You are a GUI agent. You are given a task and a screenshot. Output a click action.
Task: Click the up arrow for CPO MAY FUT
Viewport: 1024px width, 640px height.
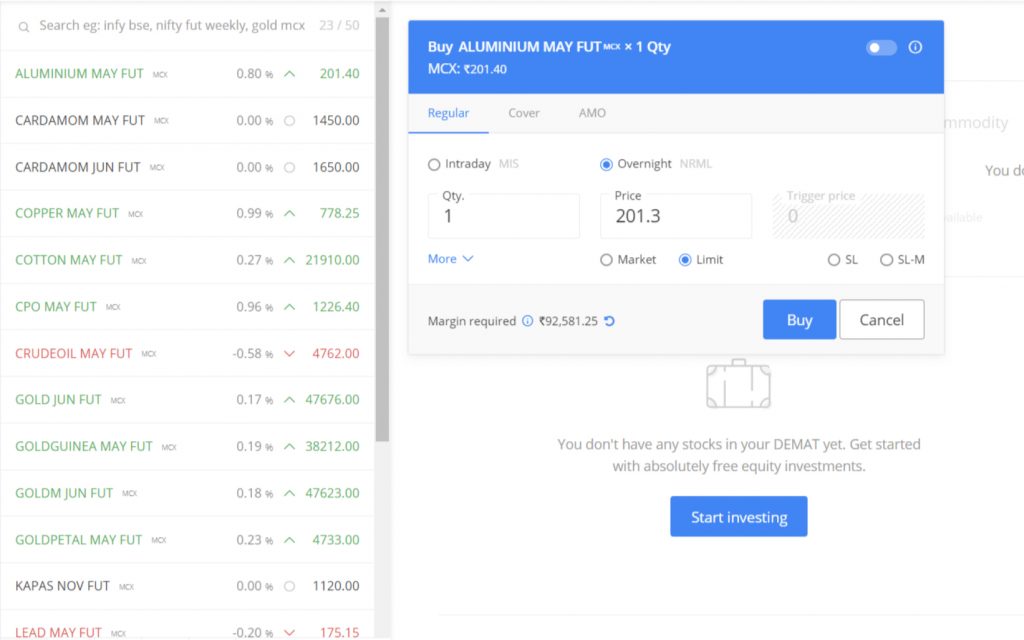(289, 307)
